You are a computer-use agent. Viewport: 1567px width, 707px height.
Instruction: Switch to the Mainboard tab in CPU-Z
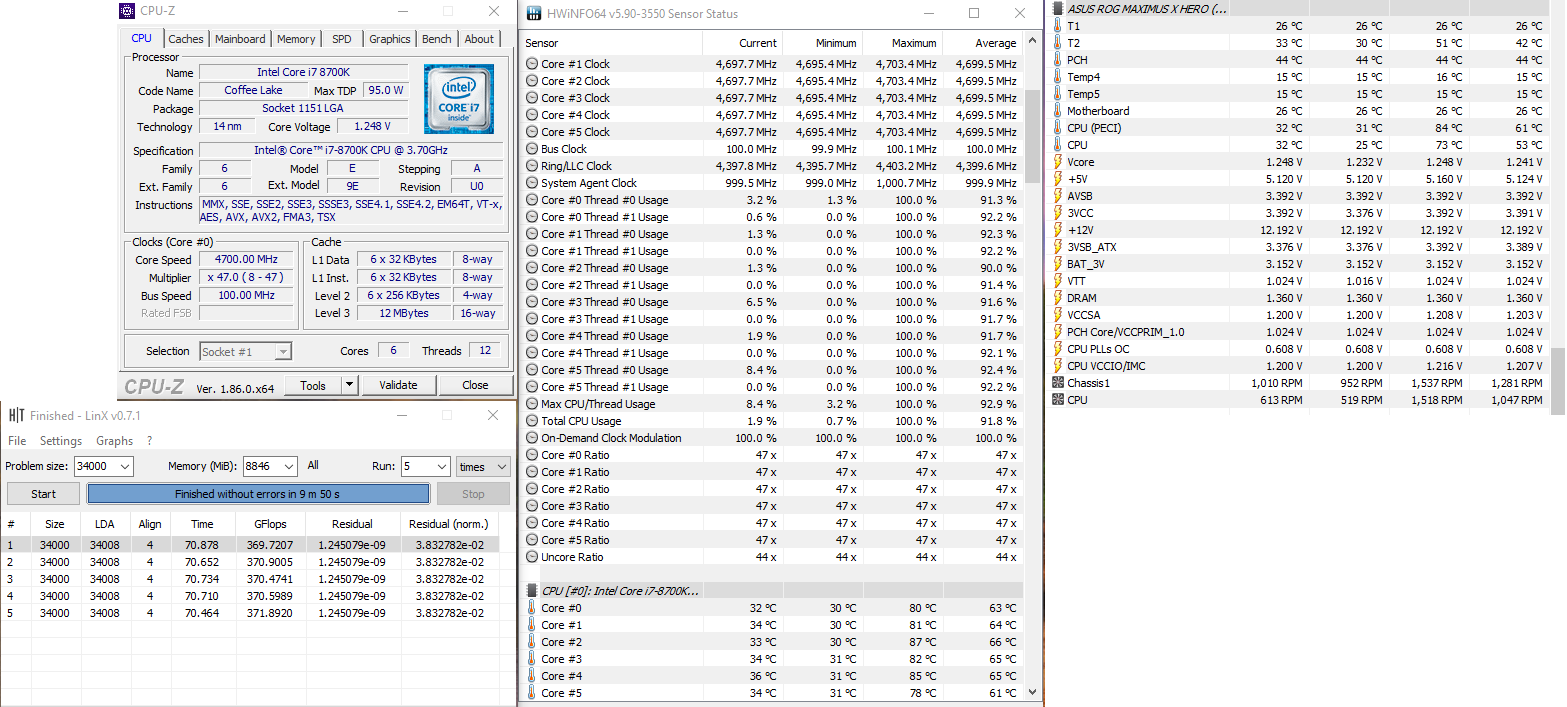[x=240, y=39]
